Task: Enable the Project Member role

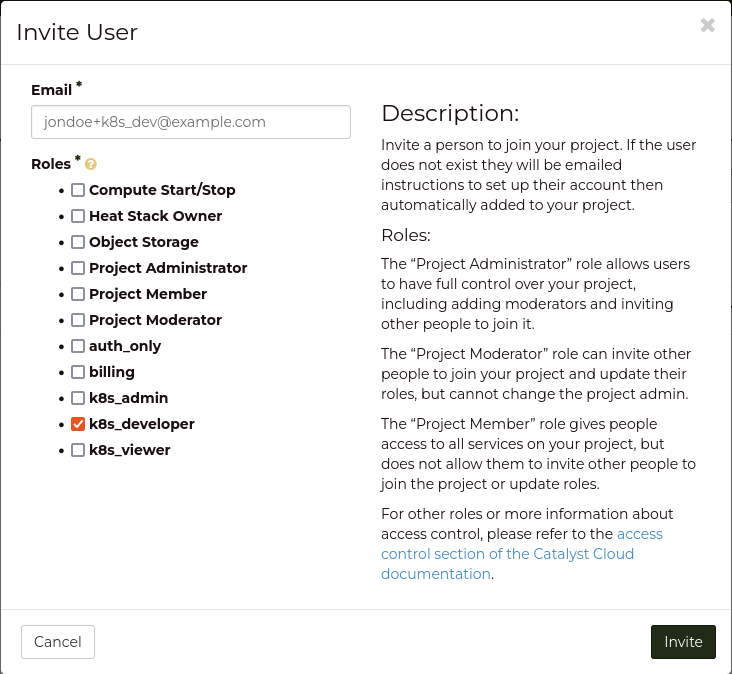Action: click(x=78, y=294)
